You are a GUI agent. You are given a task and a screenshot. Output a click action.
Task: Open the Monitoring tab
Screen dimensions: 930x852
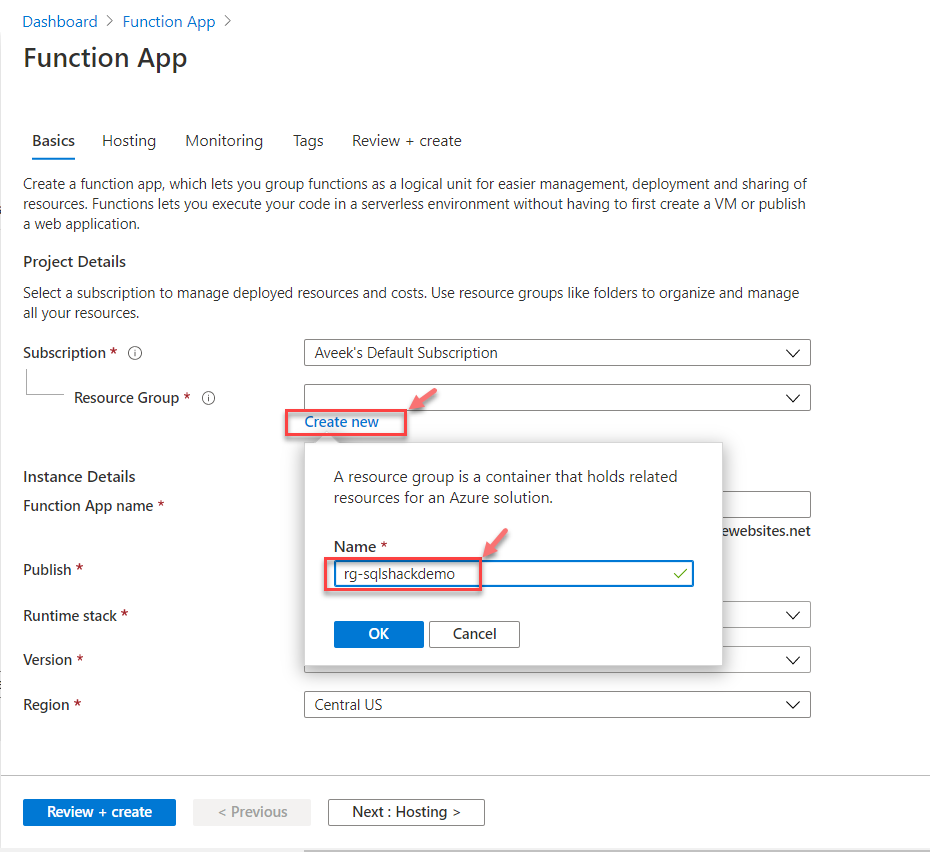point(224,141)
